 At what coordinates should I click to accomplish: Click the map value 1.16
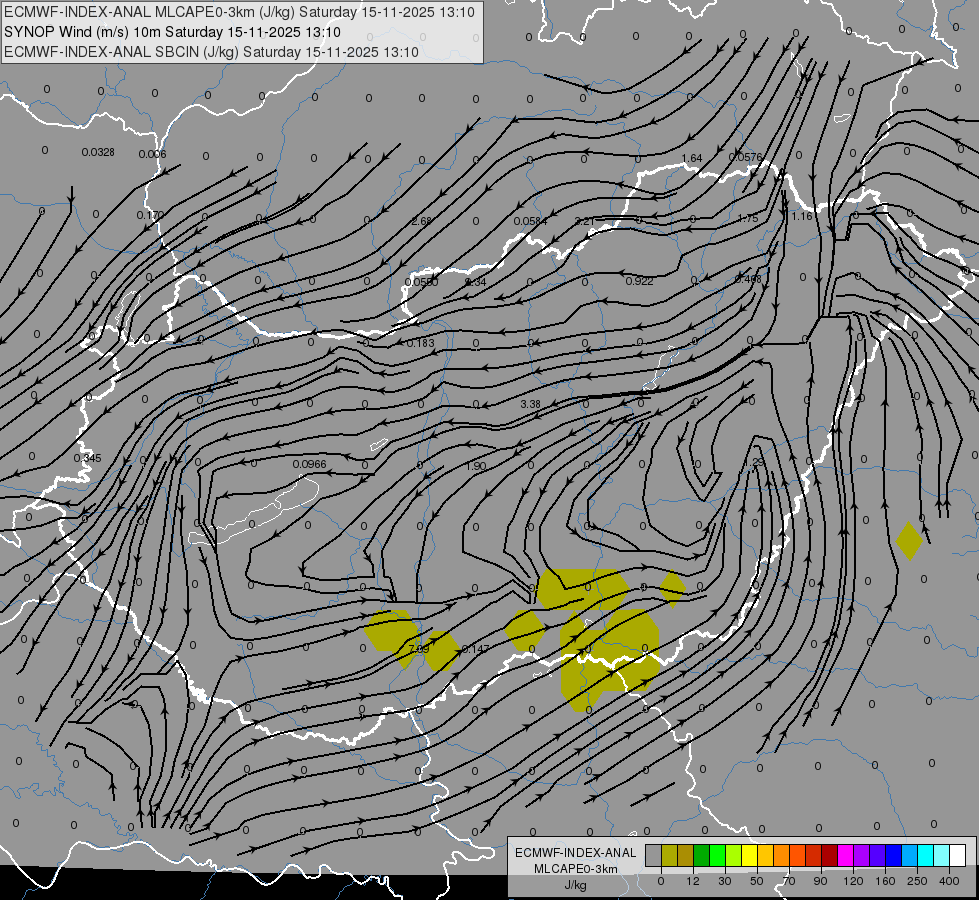pos(802,216)
